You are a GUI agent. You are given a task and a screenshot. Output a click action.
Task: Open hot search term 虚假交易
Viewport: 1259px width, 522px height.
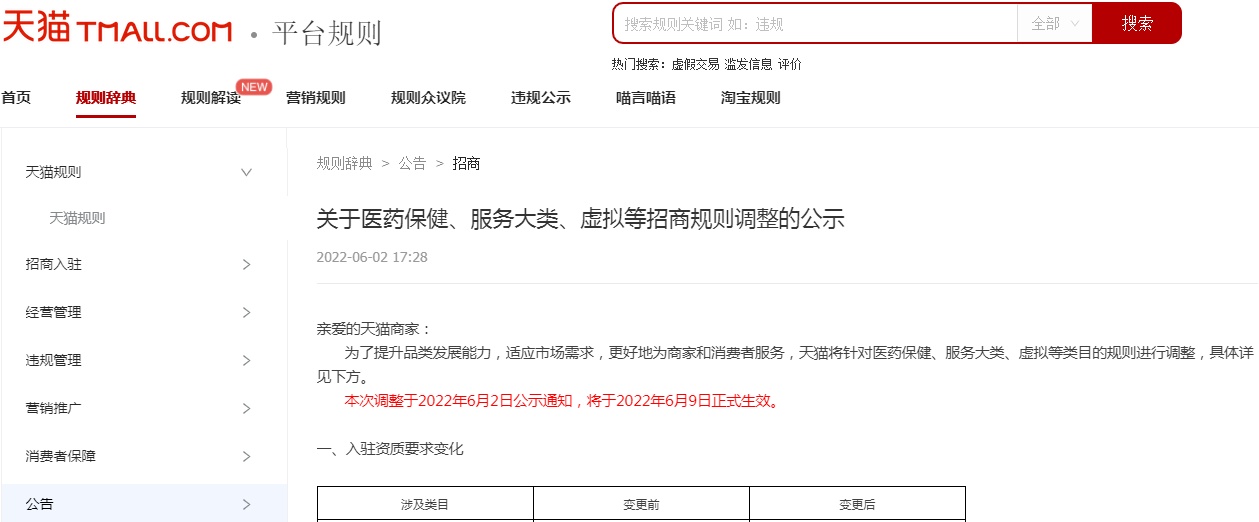695,64
